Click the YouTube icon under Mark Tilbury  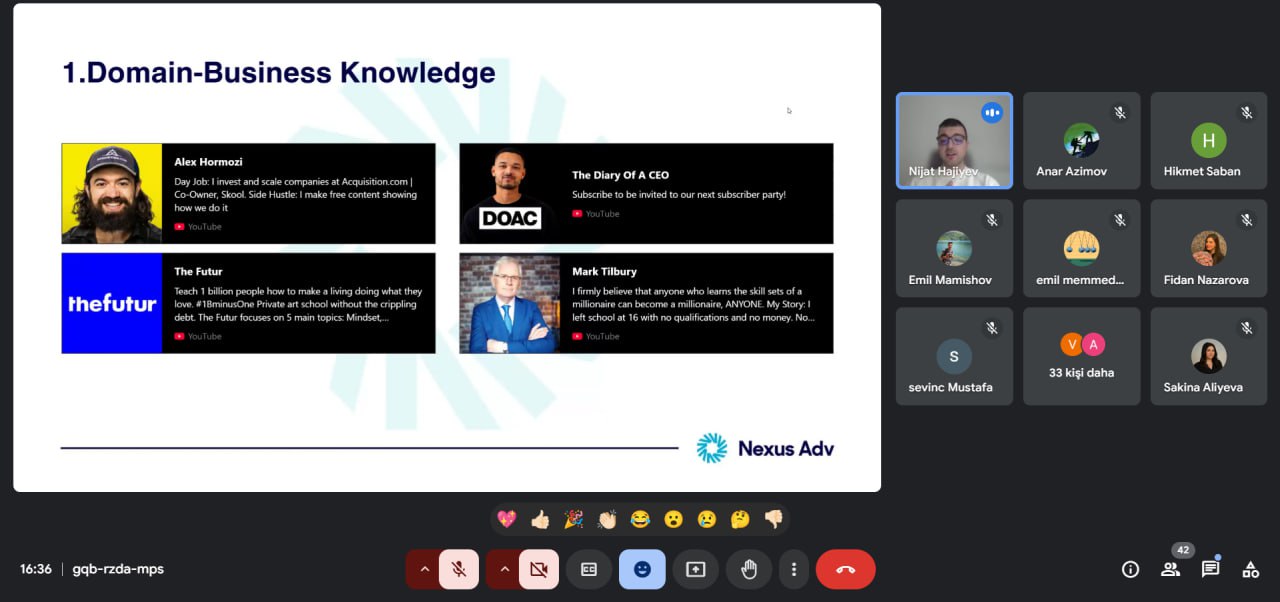click(577, 336)
